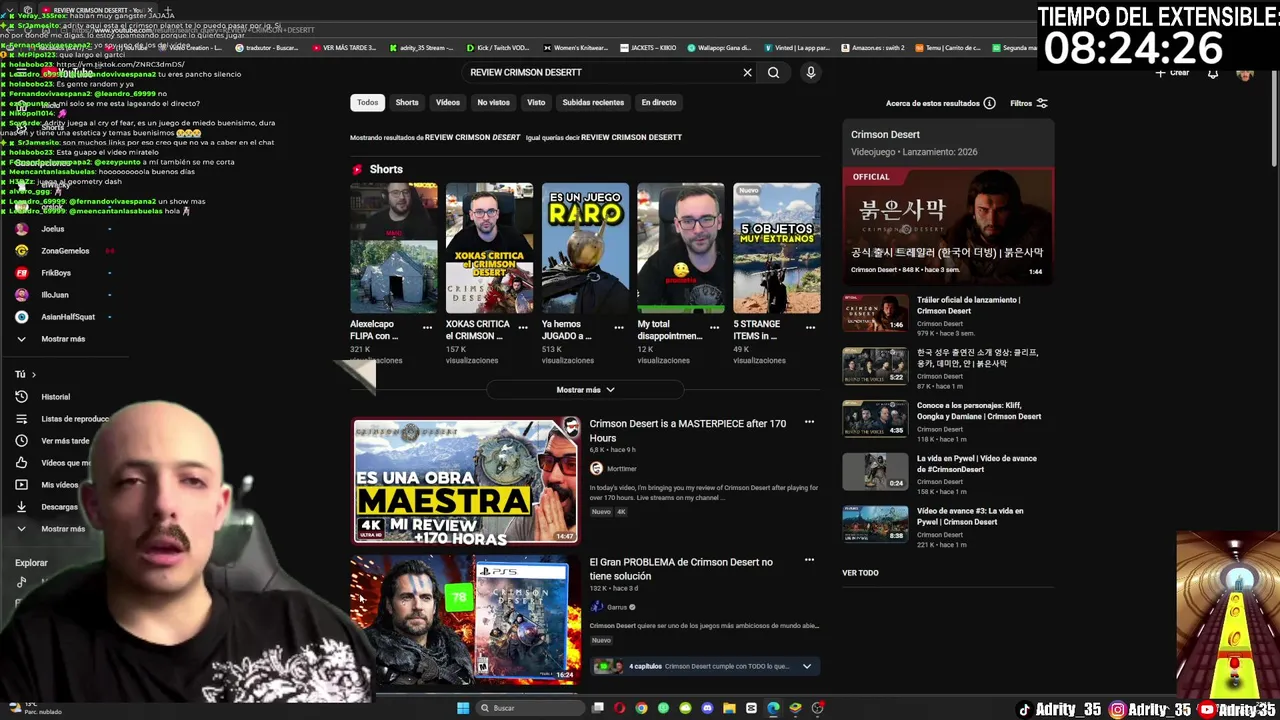Click VER TODO in the Crimson Desert panel

[x=860, y=573]
